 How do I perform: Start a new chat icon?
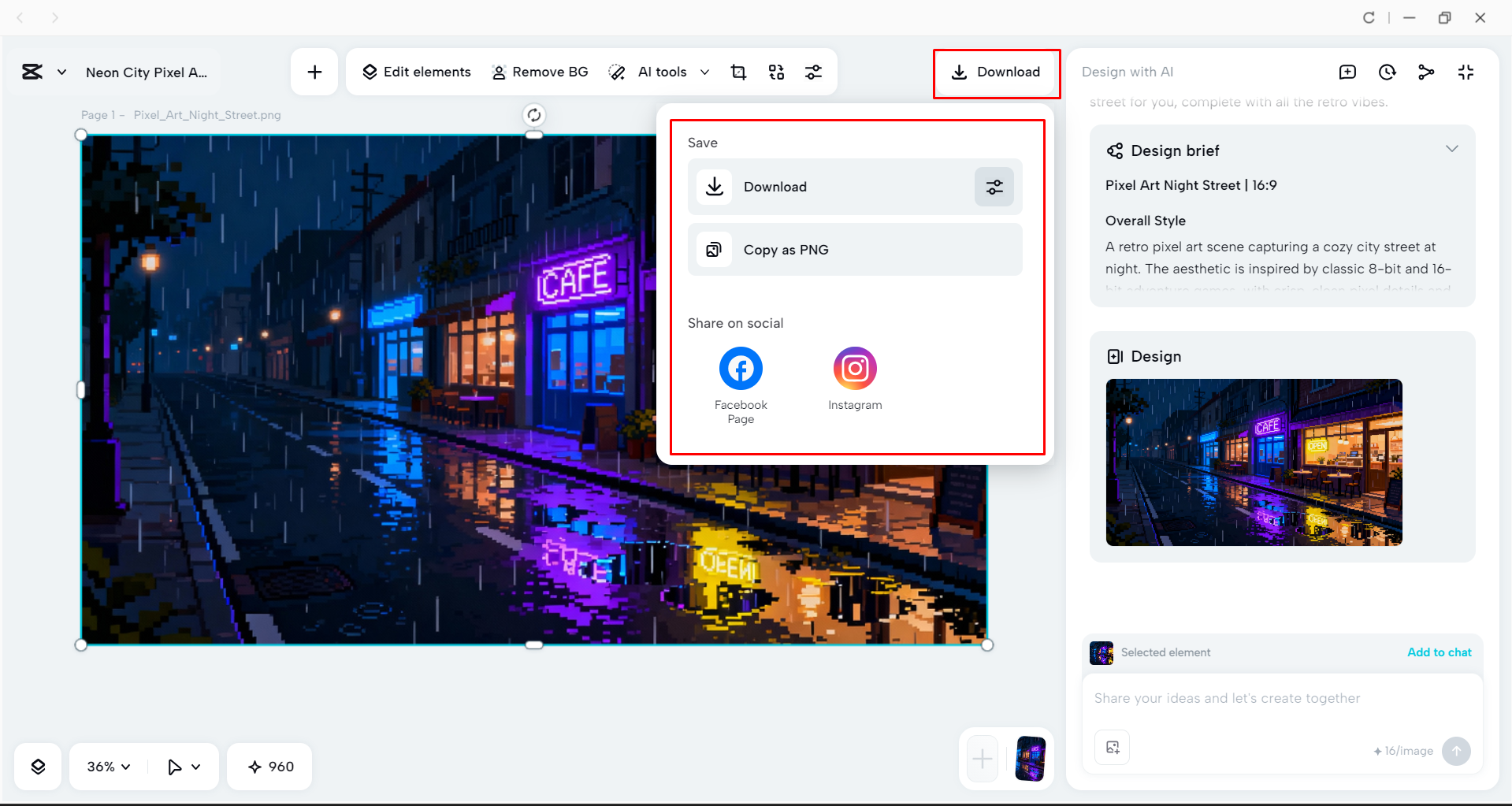[1347, 72]
